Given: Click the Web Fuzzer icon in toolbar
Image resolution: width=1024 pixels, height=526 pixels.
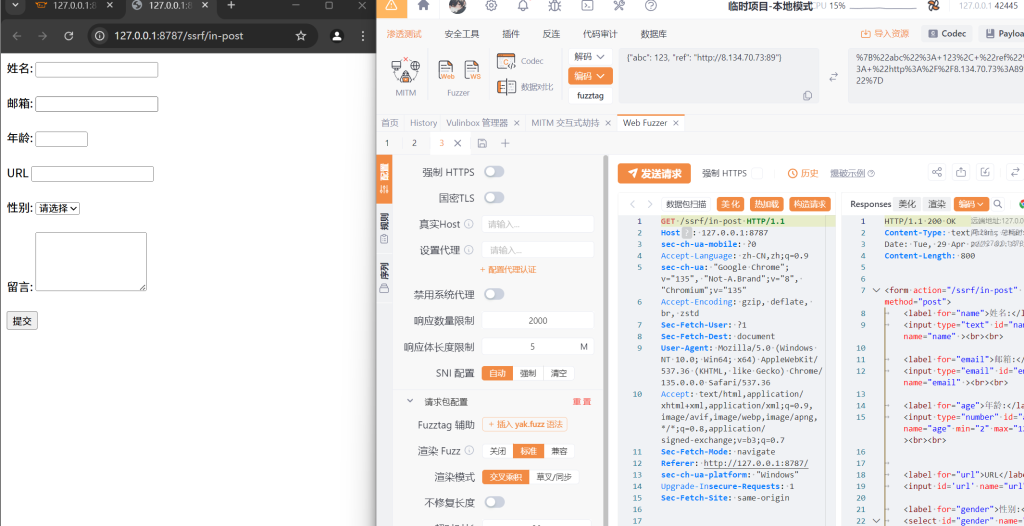Looking at the screenshot, I should pyautogui.click(x=447, y=71).
